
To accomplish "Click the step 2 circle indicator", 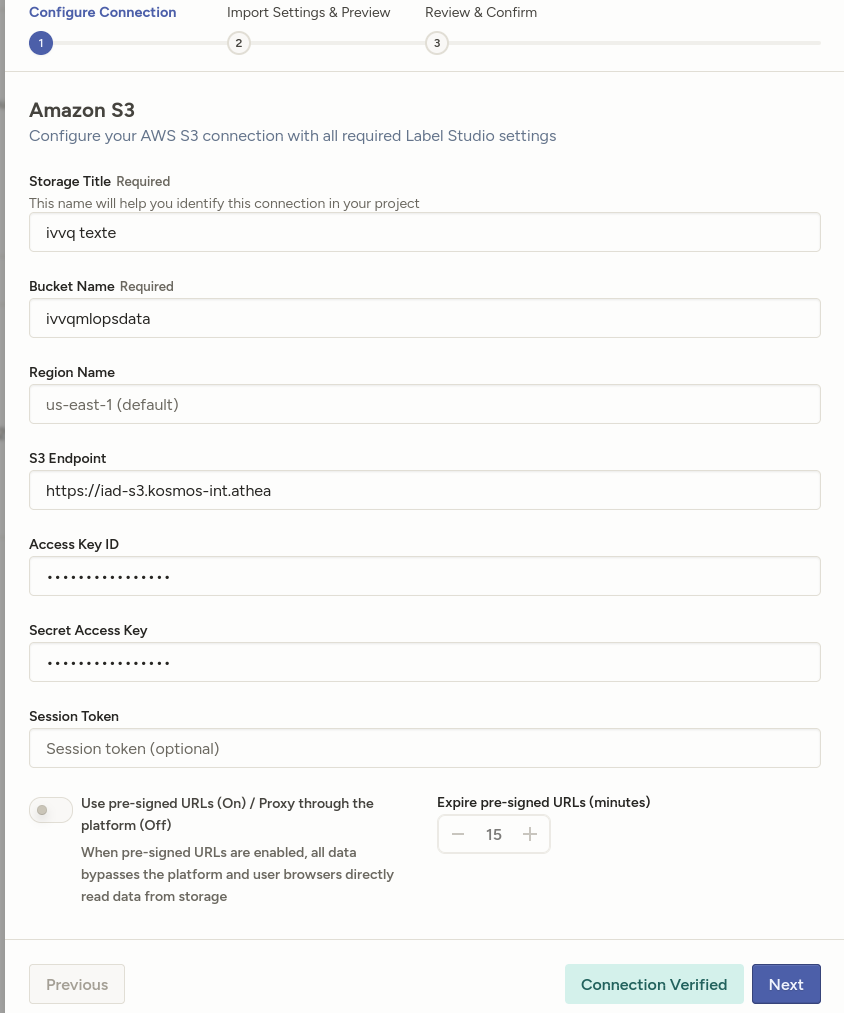I will click(x=238, y=43).
